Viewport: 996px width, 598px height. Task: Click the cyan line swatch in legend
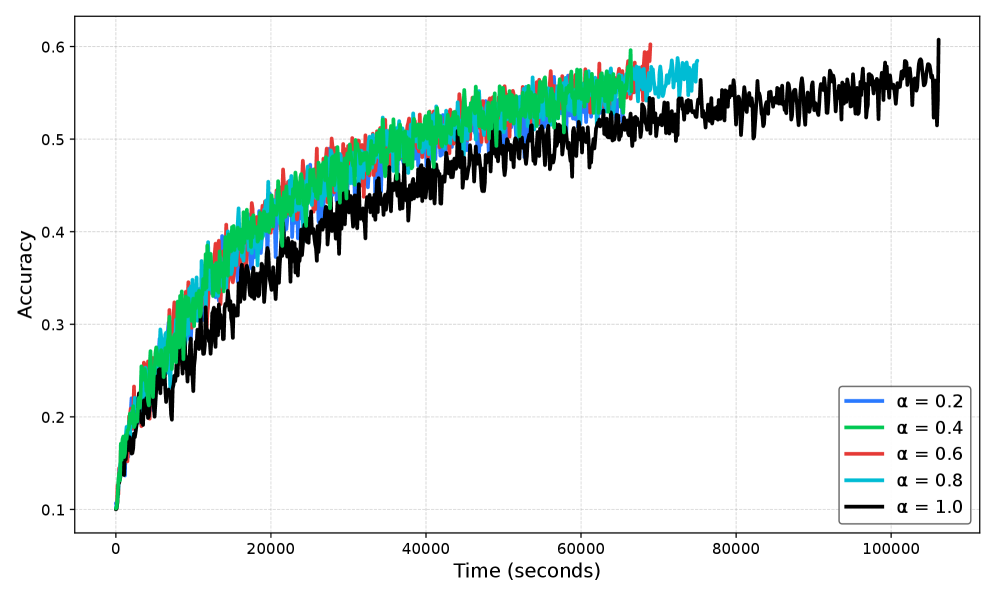tap(864, 480)
